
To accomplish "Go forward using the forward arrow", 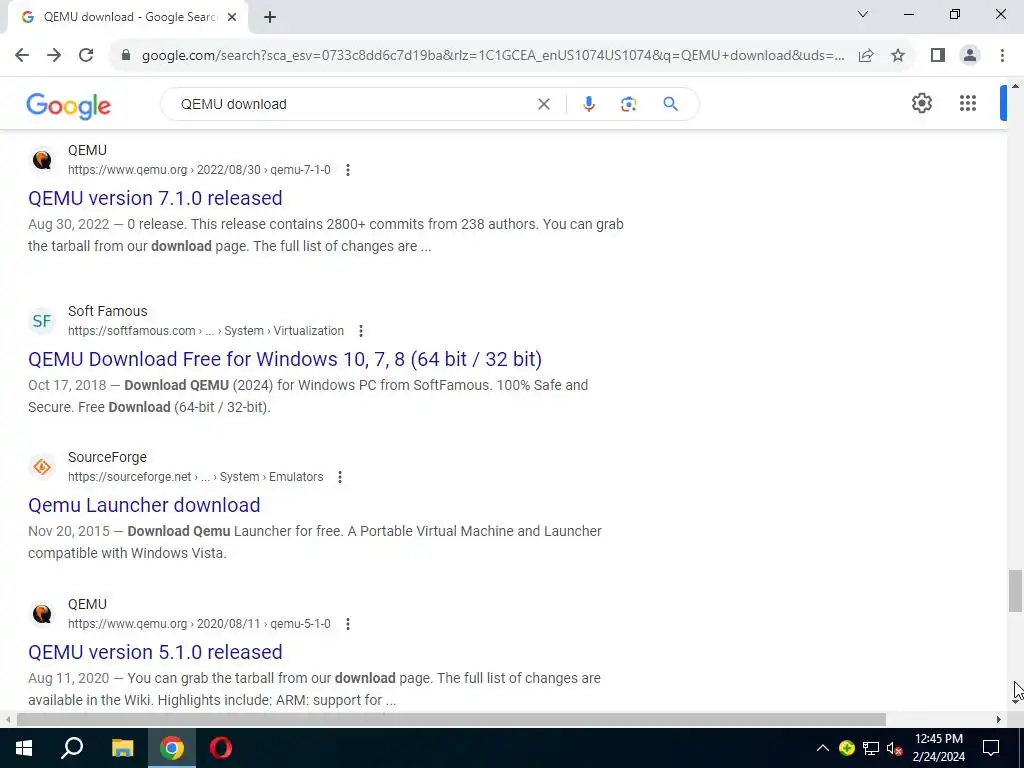I will 54,56.
